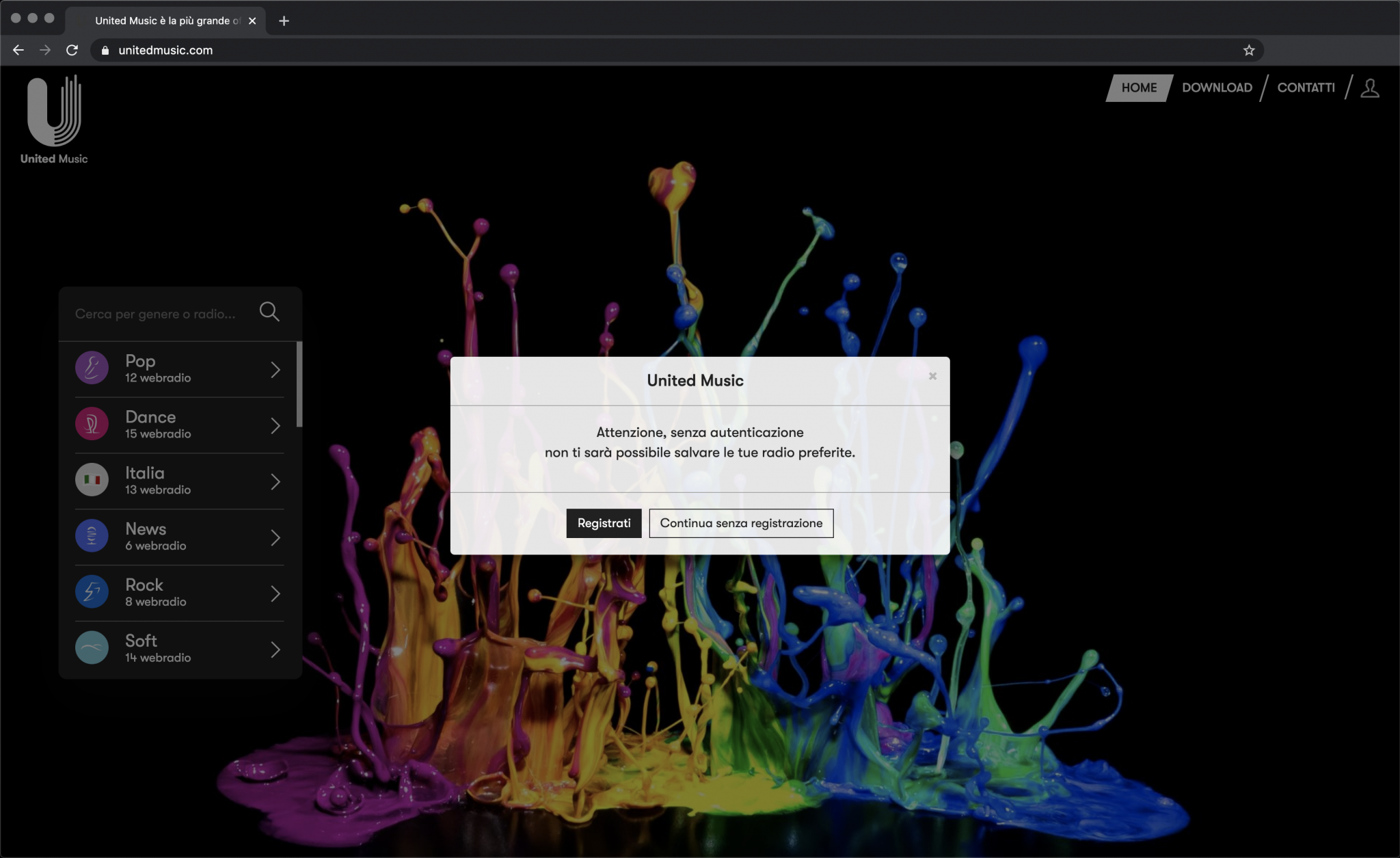This screenshot has height=858, width=1400.
Task: Click the United Music logo
Action: click(x=54, y=119)
